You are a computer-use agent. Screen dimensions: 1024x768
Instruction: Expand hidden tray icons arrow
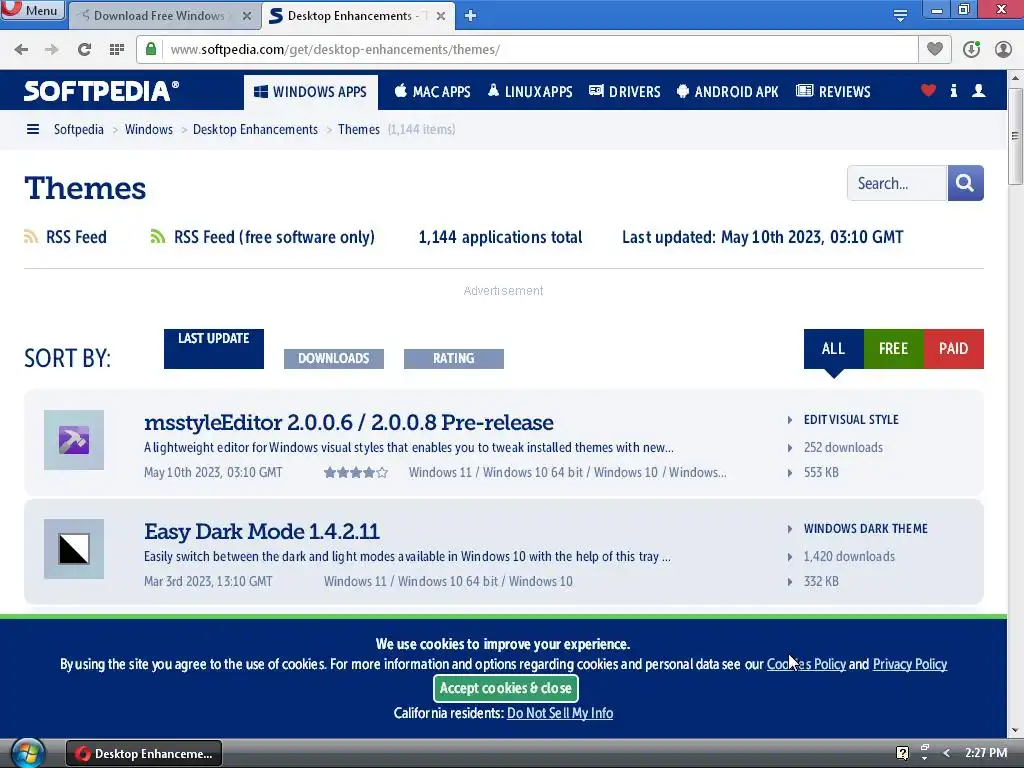tap(946, 753)
